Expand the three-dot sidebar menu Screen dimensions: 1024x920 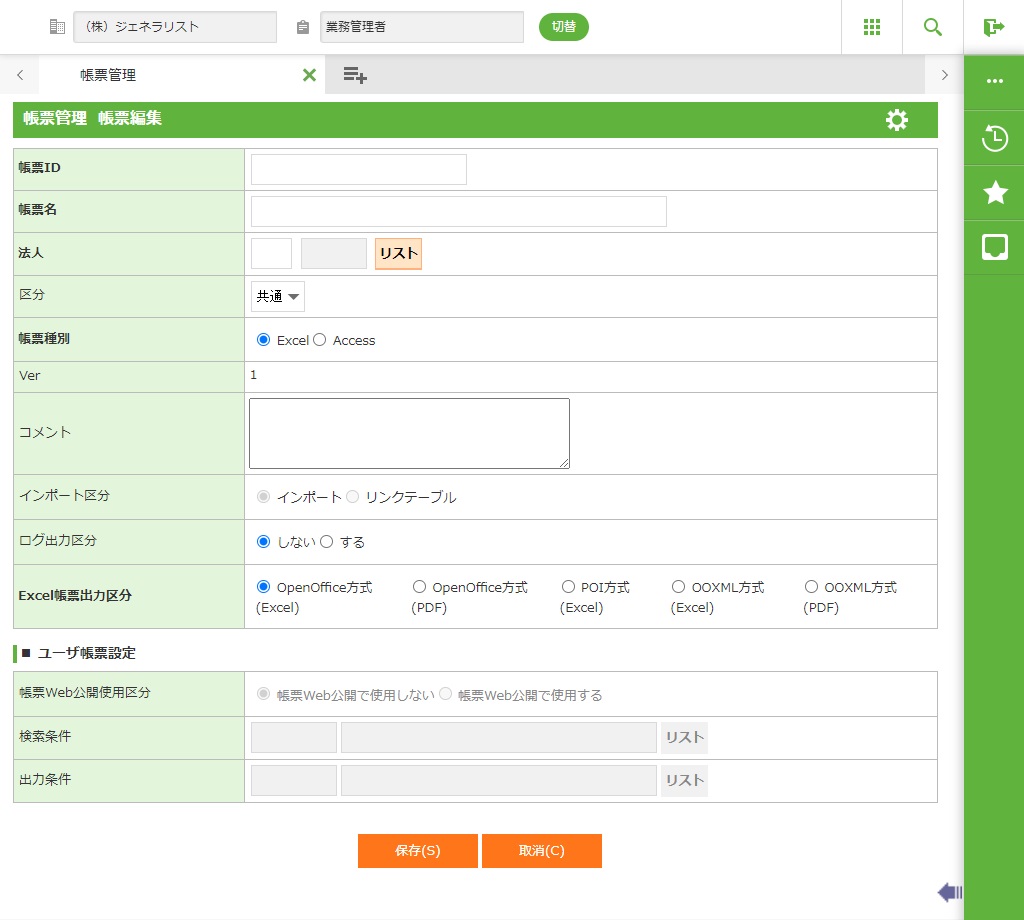pos(994,81)
